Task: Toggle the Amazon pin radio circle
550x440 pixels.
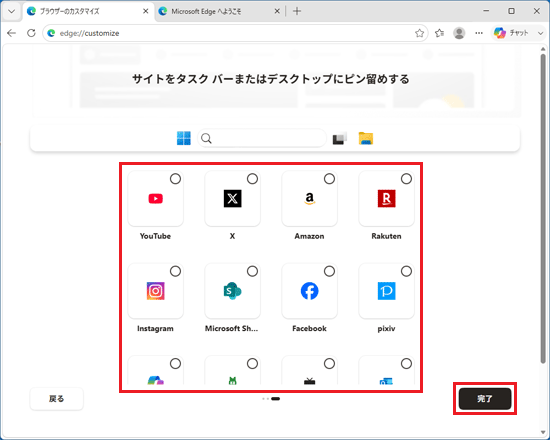Action: [x=329, y=179]
